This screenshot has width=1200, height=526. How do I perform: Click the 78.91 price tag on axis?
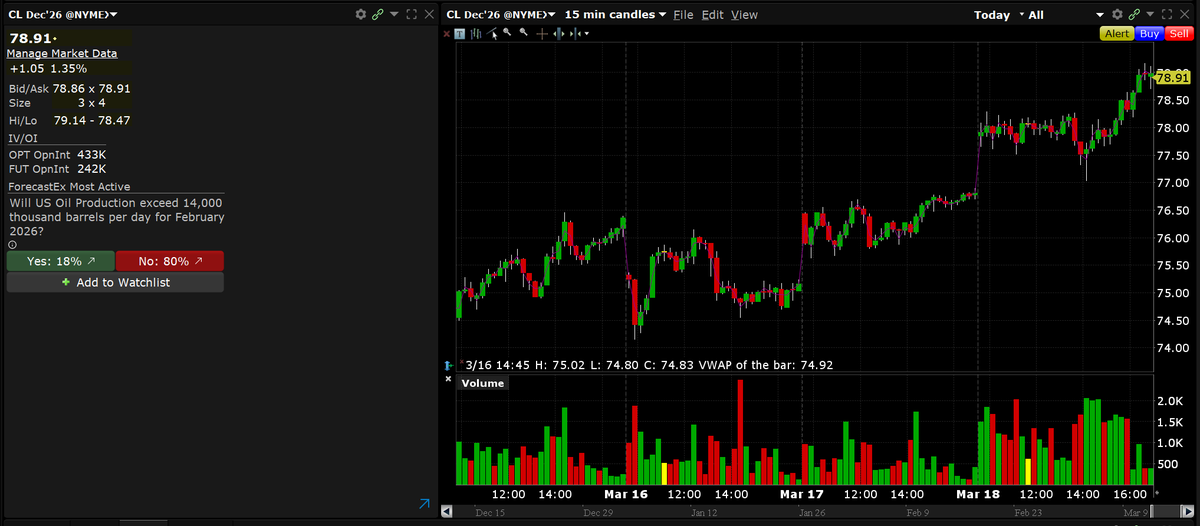tap(1172, 77)
